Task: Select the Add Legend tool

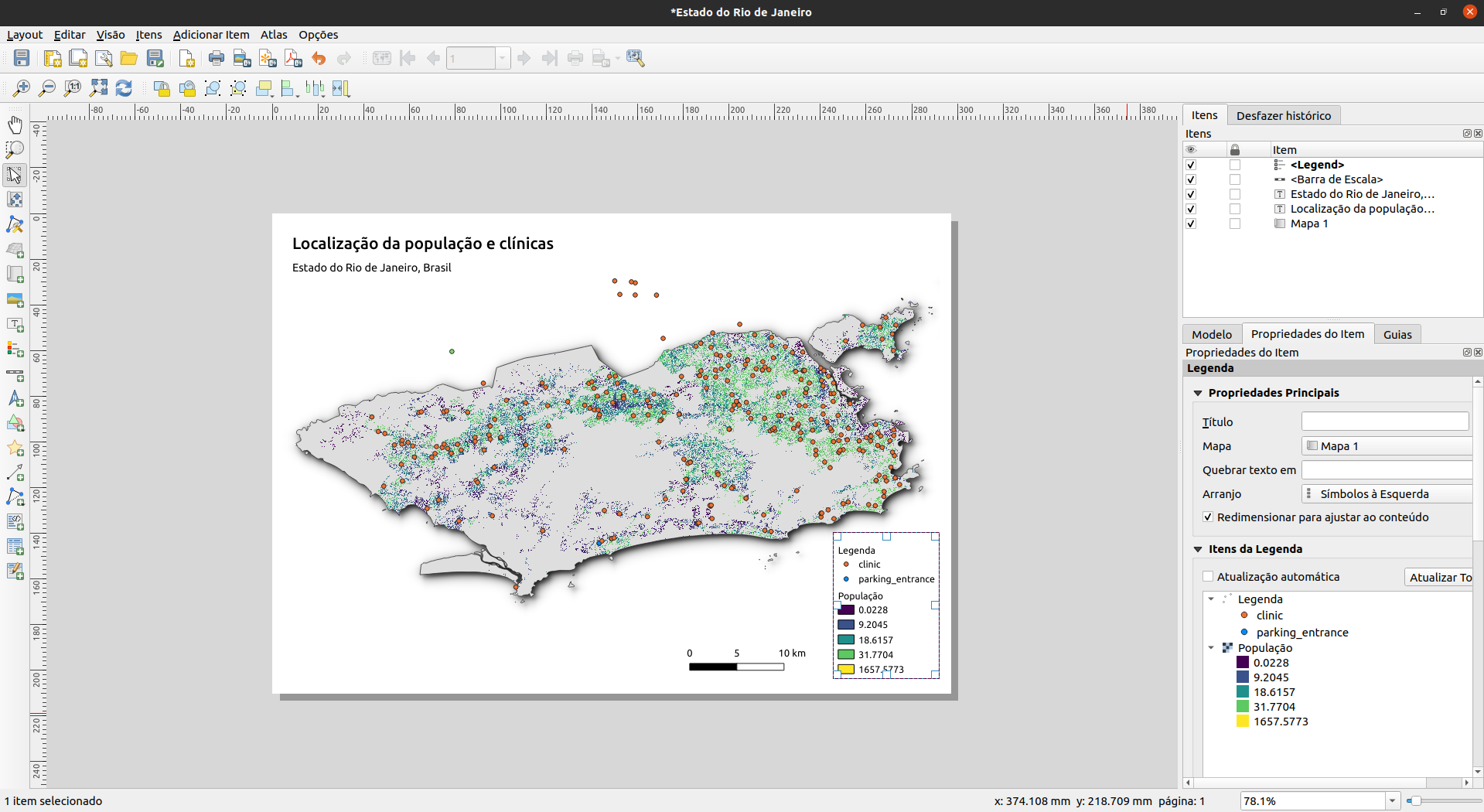Action: coord(15,350)
